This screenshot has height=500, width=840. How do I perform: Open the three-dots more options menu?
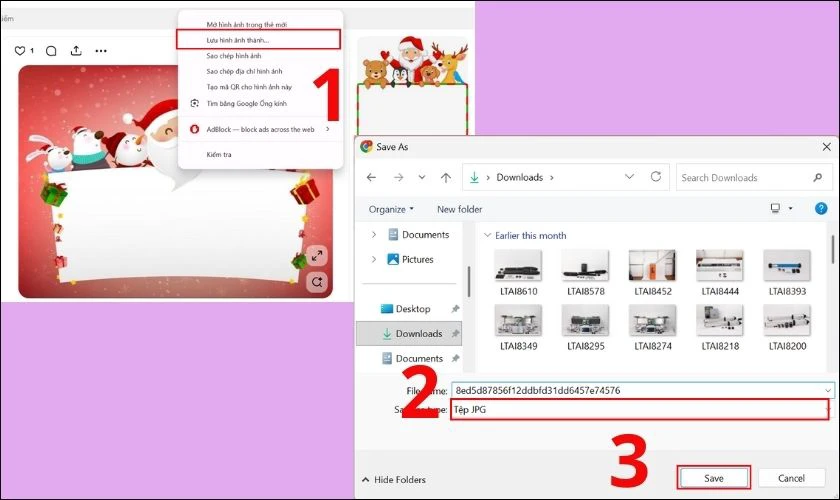point(101,51)
